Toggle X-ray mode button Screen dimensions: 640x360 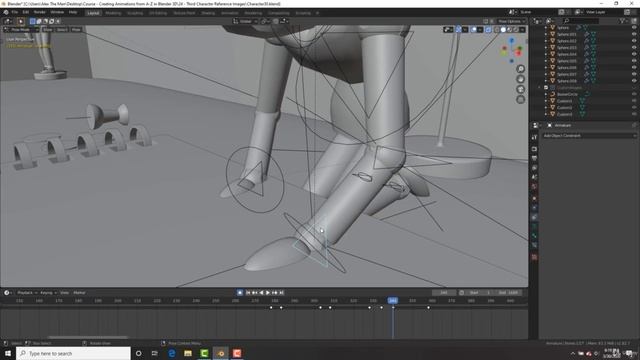pos(489,30)
